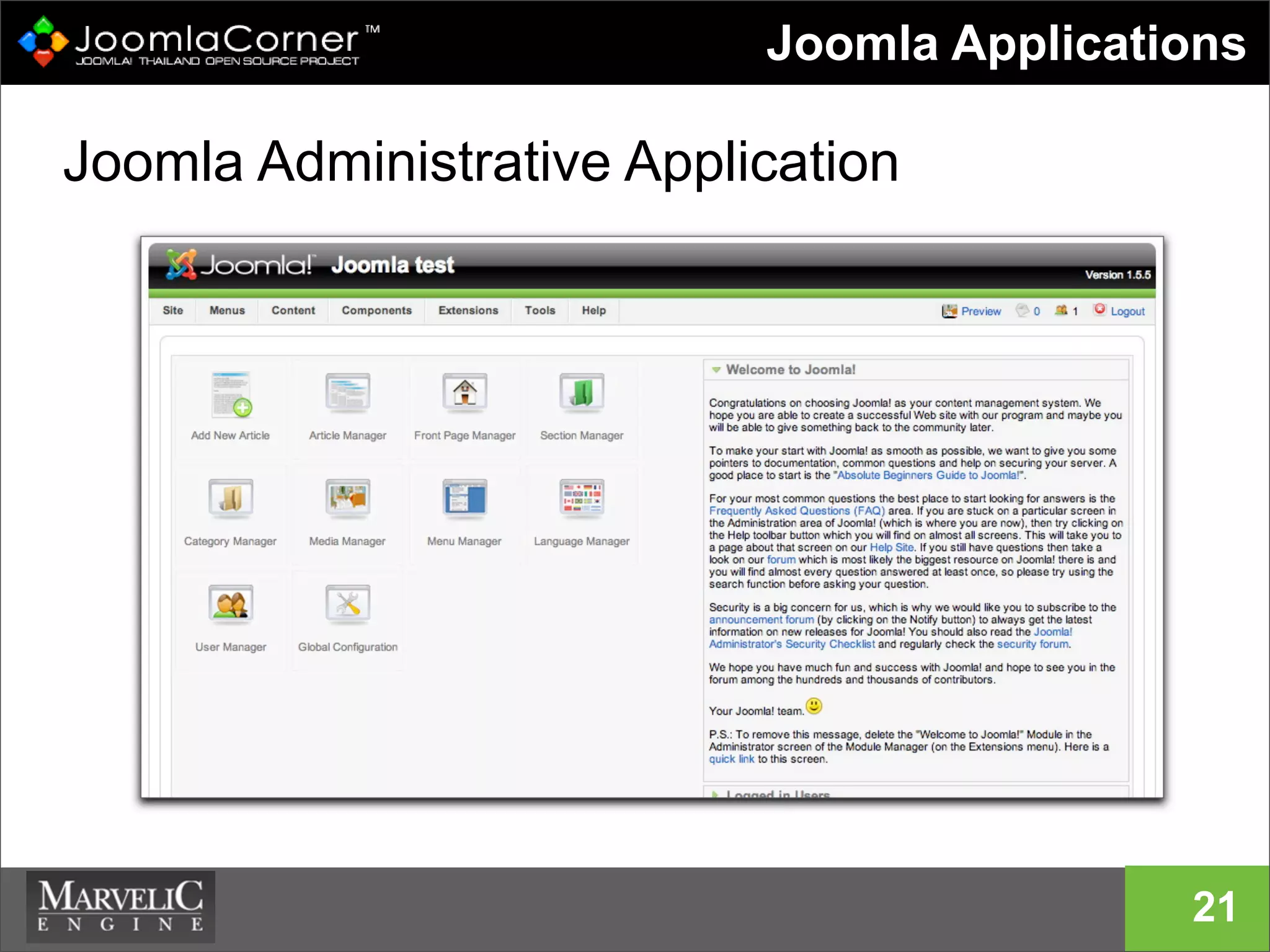
Task: Click the JoomlaCorner logo in slide header
Action: [x=198, y=42]
